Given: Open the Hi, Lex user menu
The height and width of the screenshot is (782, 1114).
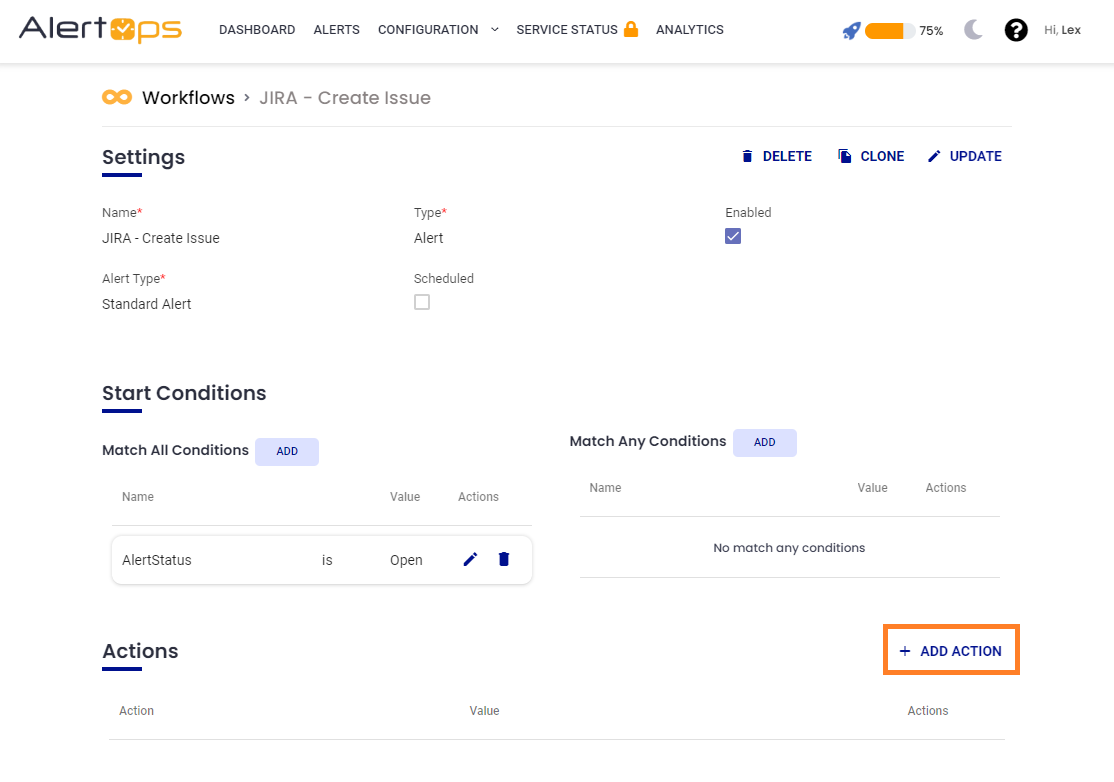Looking at the screenshot, I should tap(1062, 30).
